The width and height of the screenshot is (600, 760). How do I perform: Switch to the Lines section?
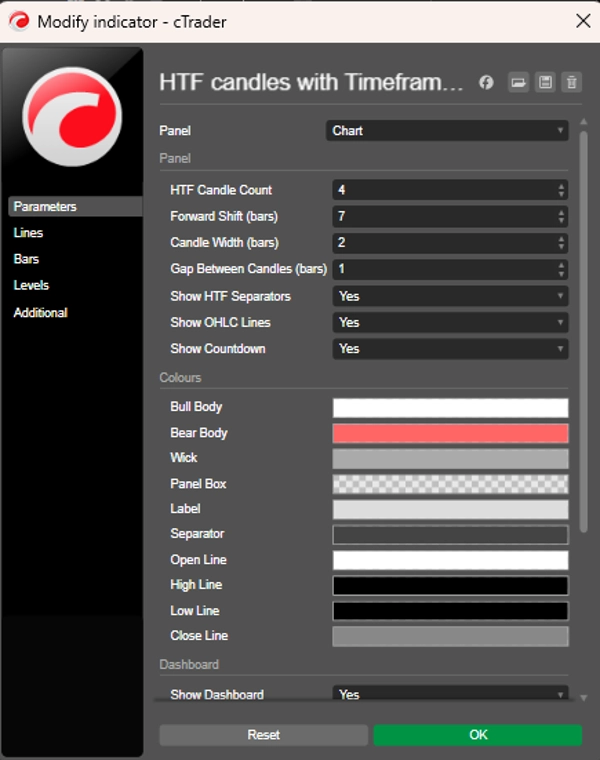tap(28, 233)
